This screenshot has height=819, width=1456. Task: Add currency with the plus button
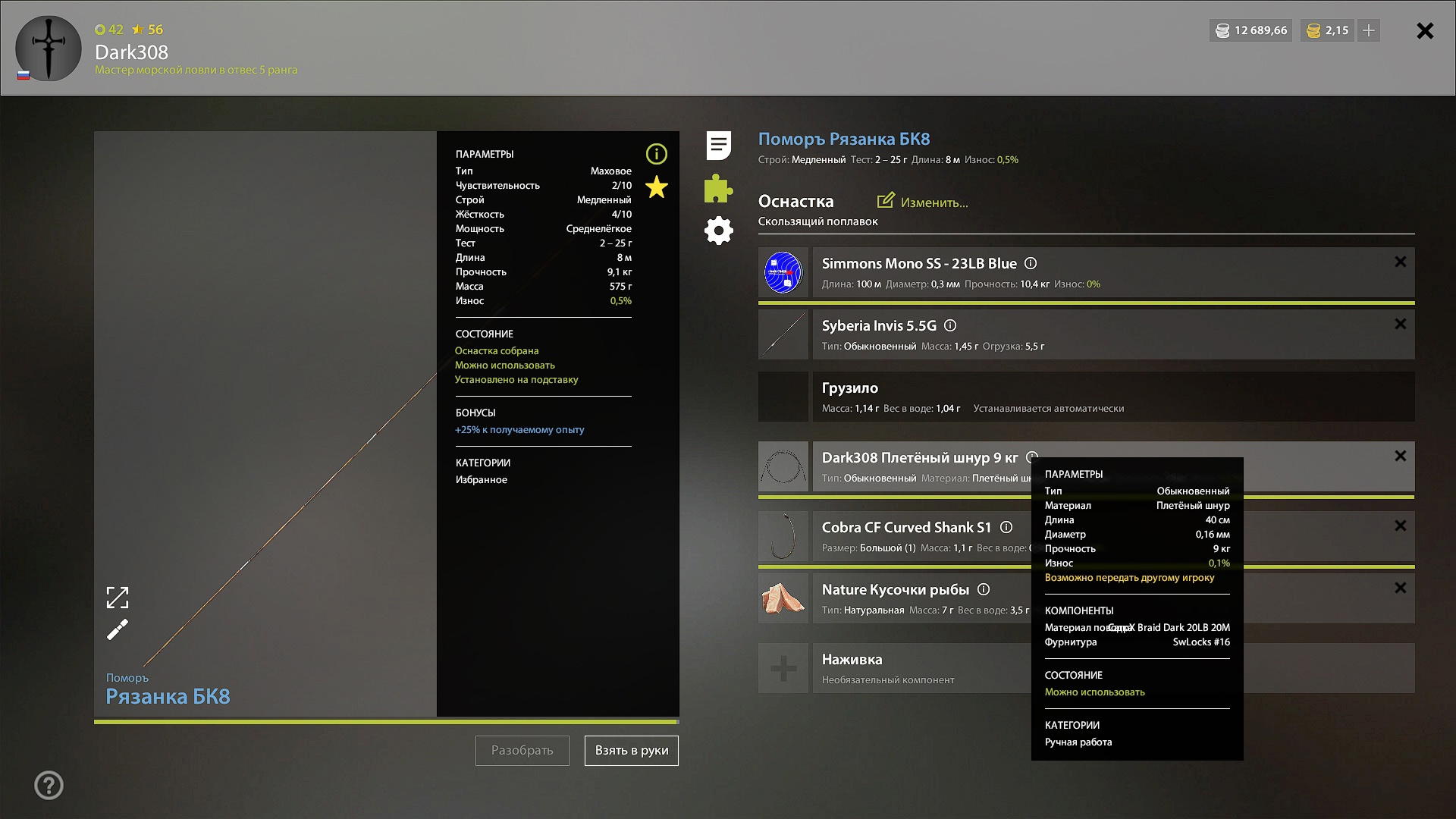pos(1369,30)
